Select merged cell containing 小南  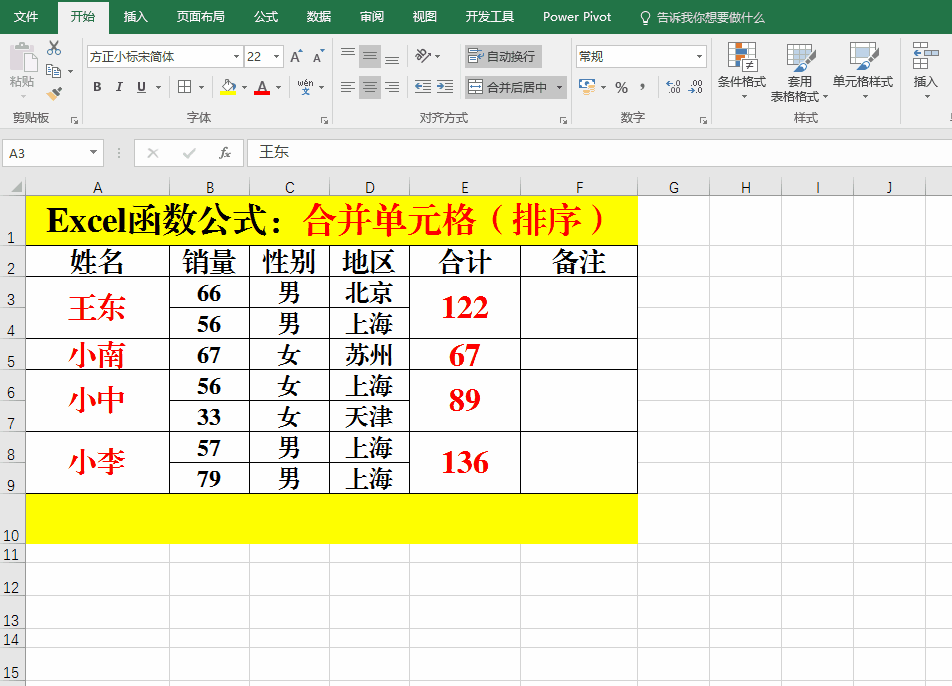click(97, 355)
